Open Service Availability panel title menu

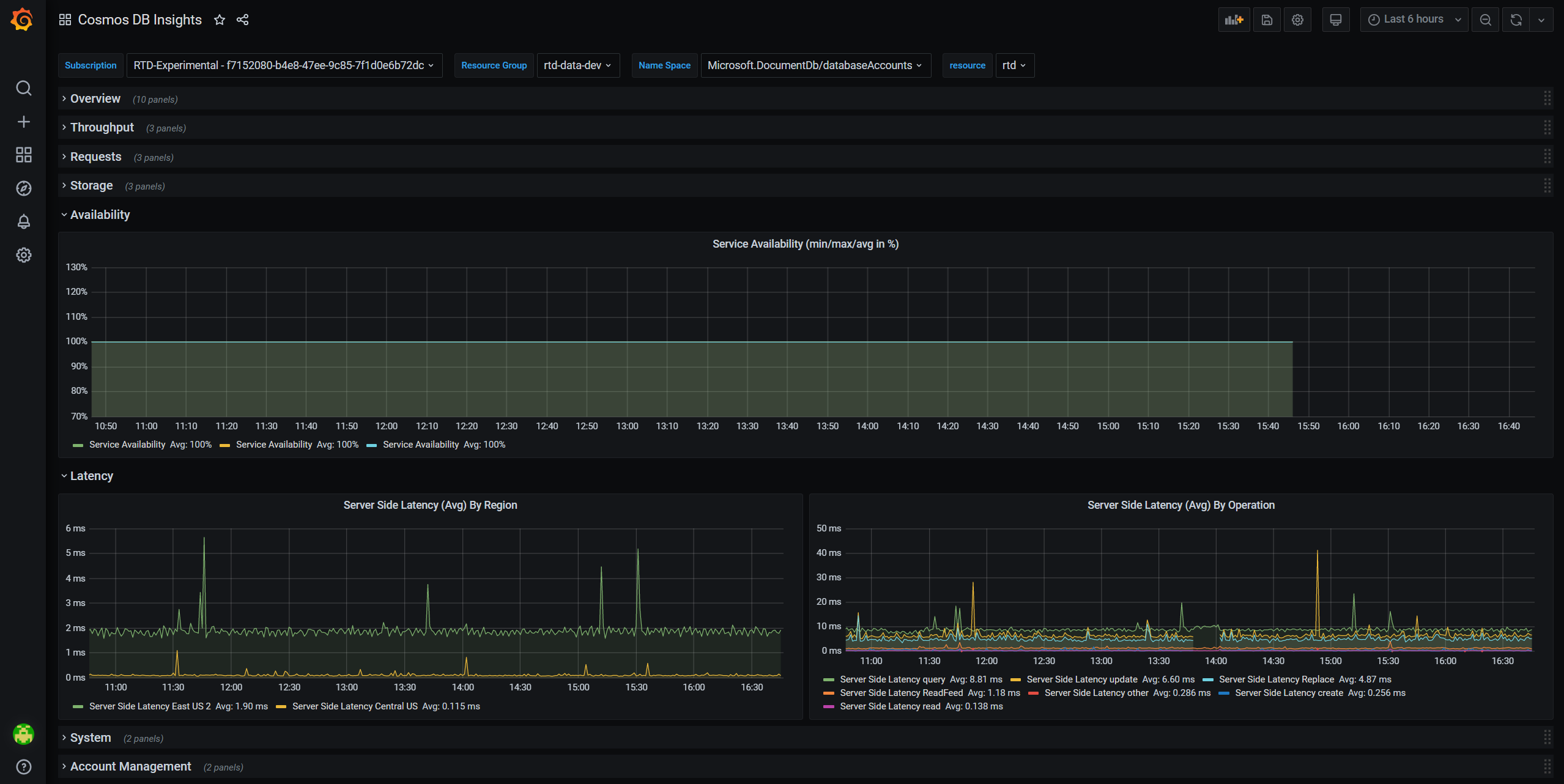pos(805,244)
